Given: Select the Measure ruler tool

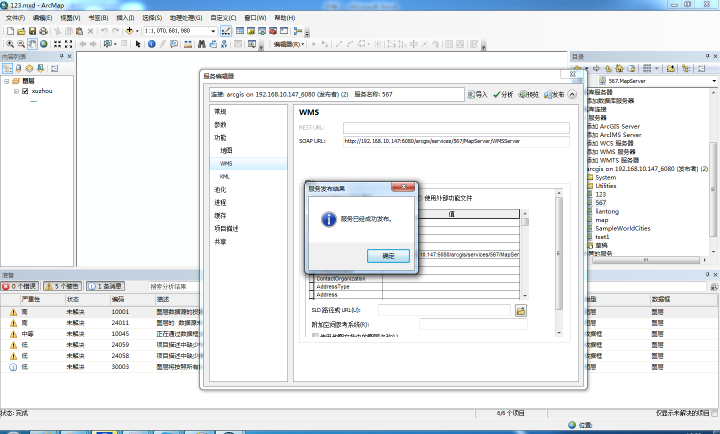Looking at the screenshot, I should coord(188,44).
